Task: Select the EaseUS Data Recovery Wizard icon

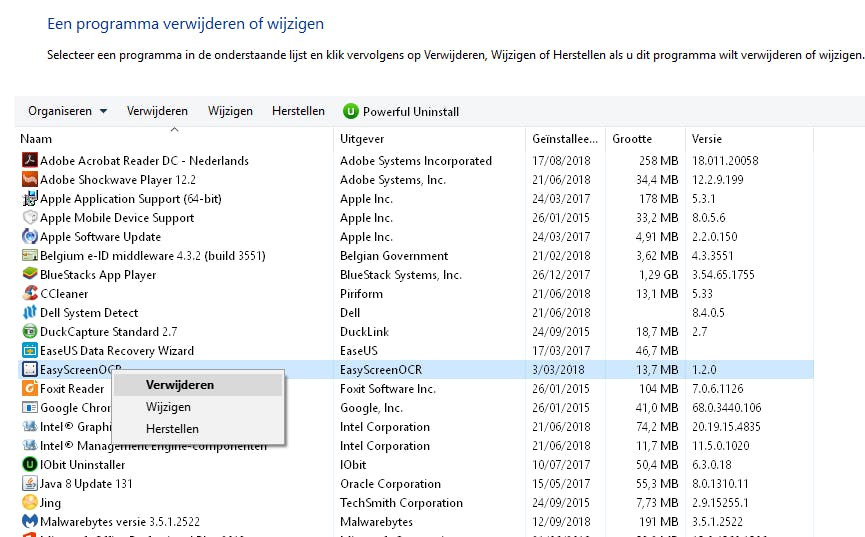Action: point(29,350)
